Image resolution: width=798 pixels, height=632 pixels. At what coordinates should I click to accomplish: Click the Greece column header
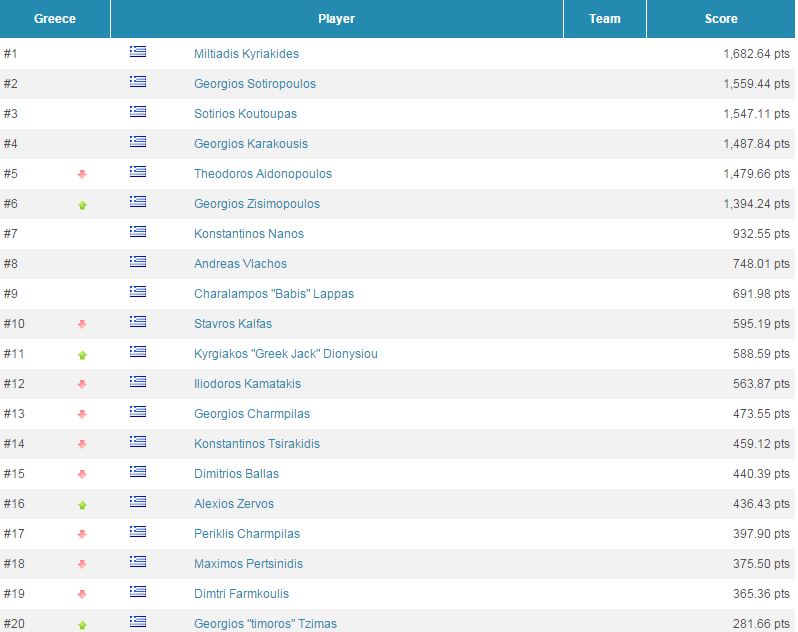click(x=55, y=19)
